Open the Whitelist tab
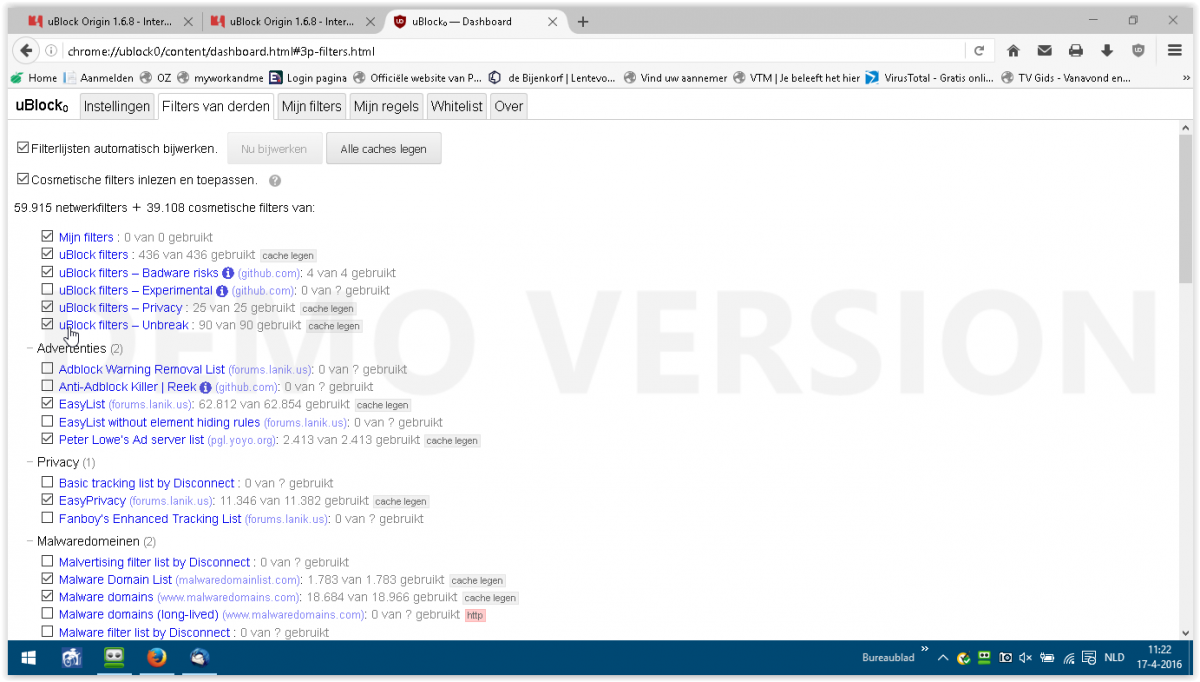The image size is (1200, 682). coord(457,106)
